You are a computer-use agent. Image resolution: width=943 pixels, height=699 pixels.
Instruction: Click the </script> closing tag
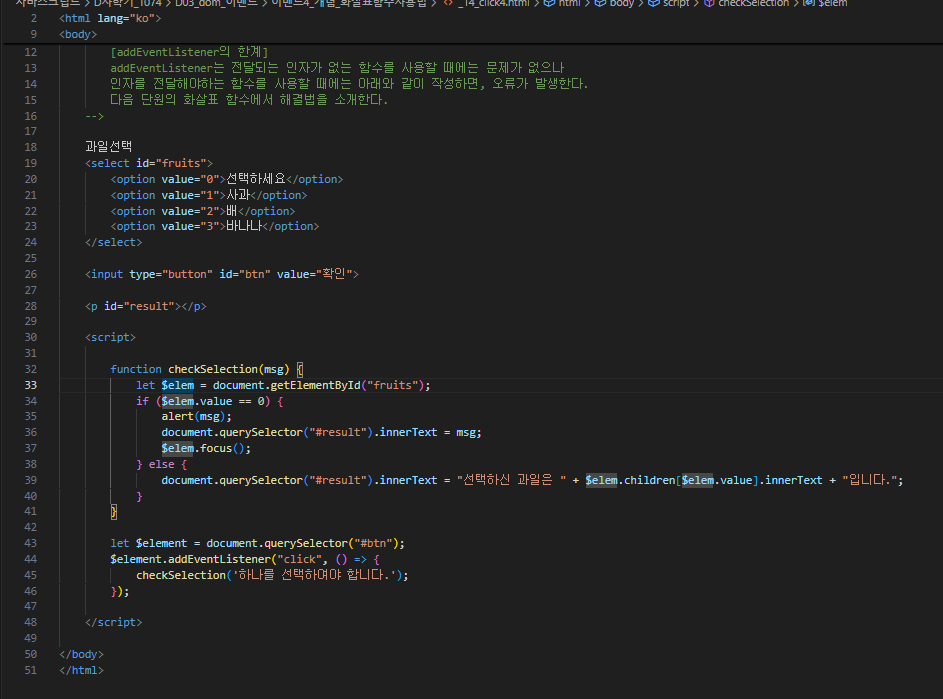click(x=114, y=622)
